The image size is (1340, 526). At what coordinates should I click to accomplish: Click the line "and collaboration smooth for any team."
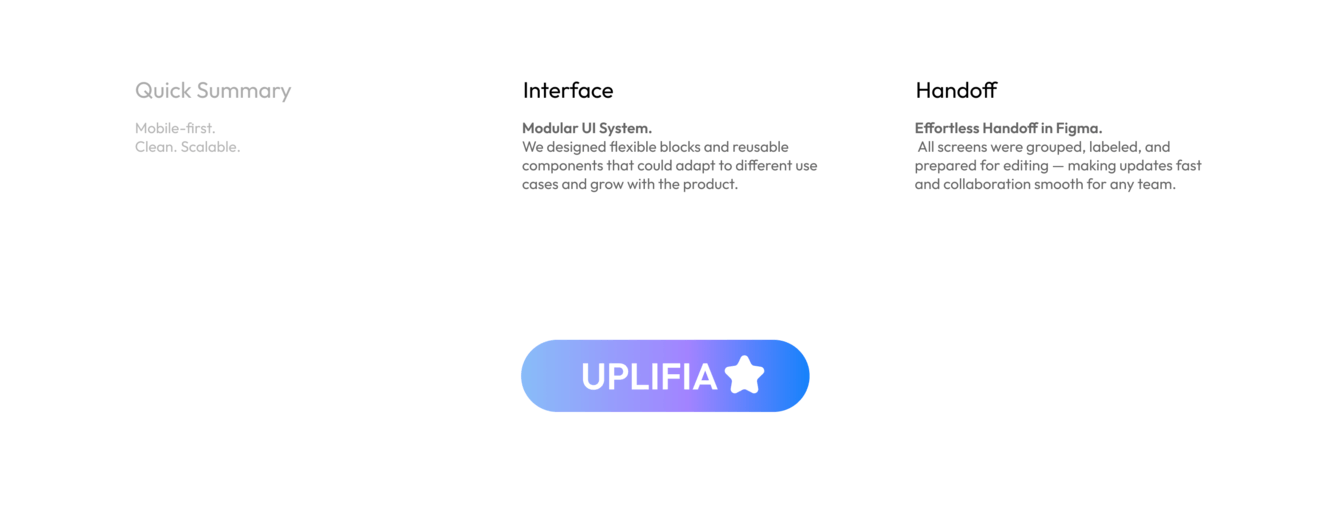pos(1044,185)
